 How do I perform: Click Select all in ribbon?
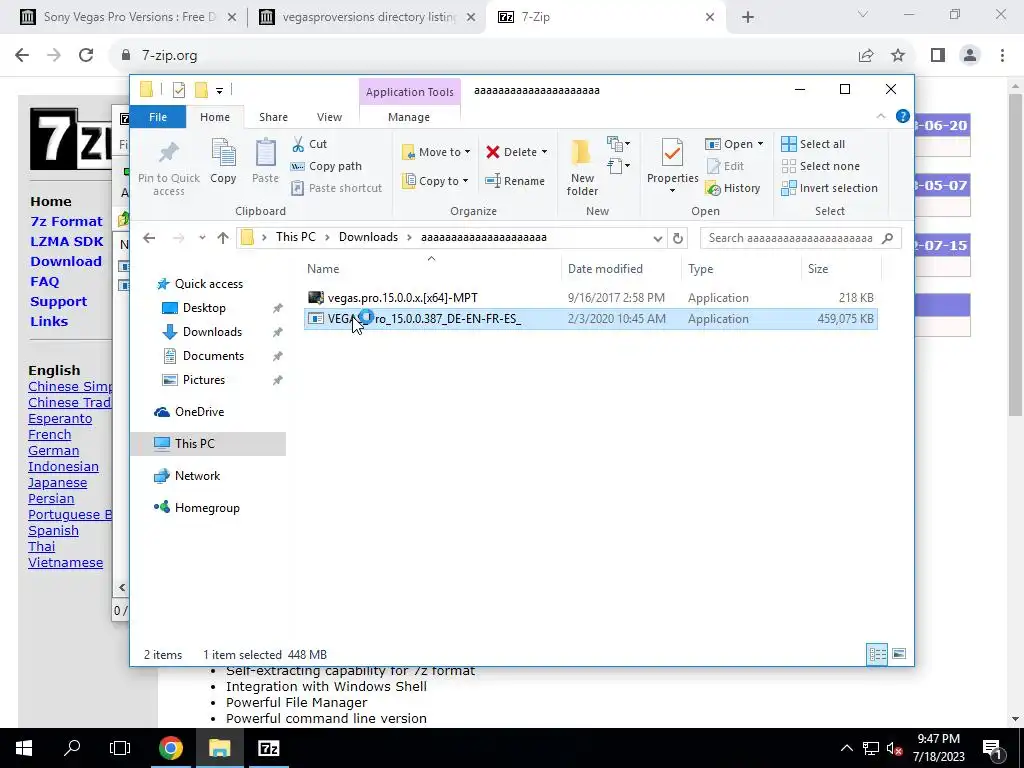(x=813, y=144)
